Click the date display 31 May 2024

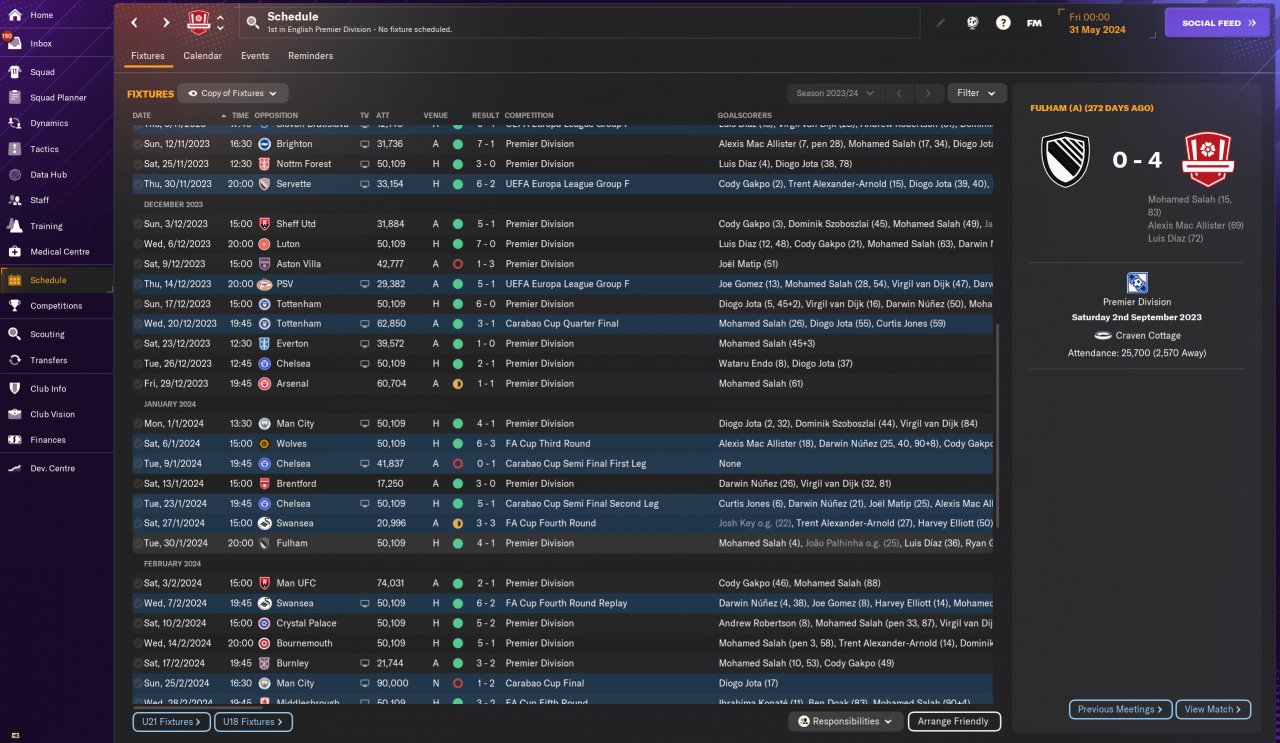pyautogui.click(x=1097, y=30)
